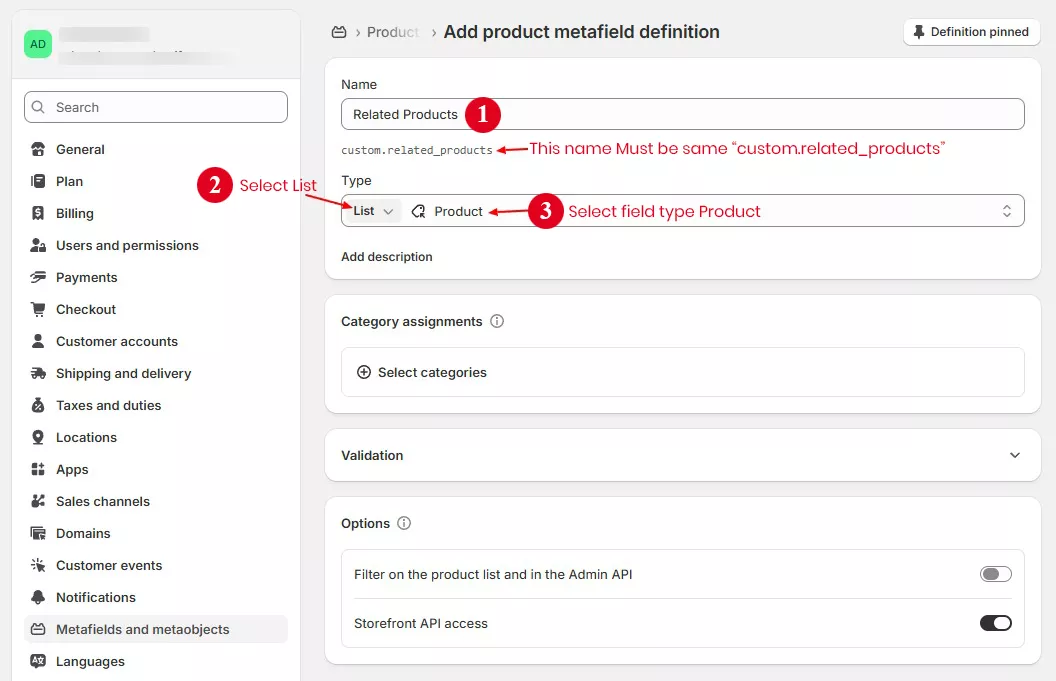The image size is (1056, 681).
Task: Go to Taxes and duties settings
Action: (108, 405)
